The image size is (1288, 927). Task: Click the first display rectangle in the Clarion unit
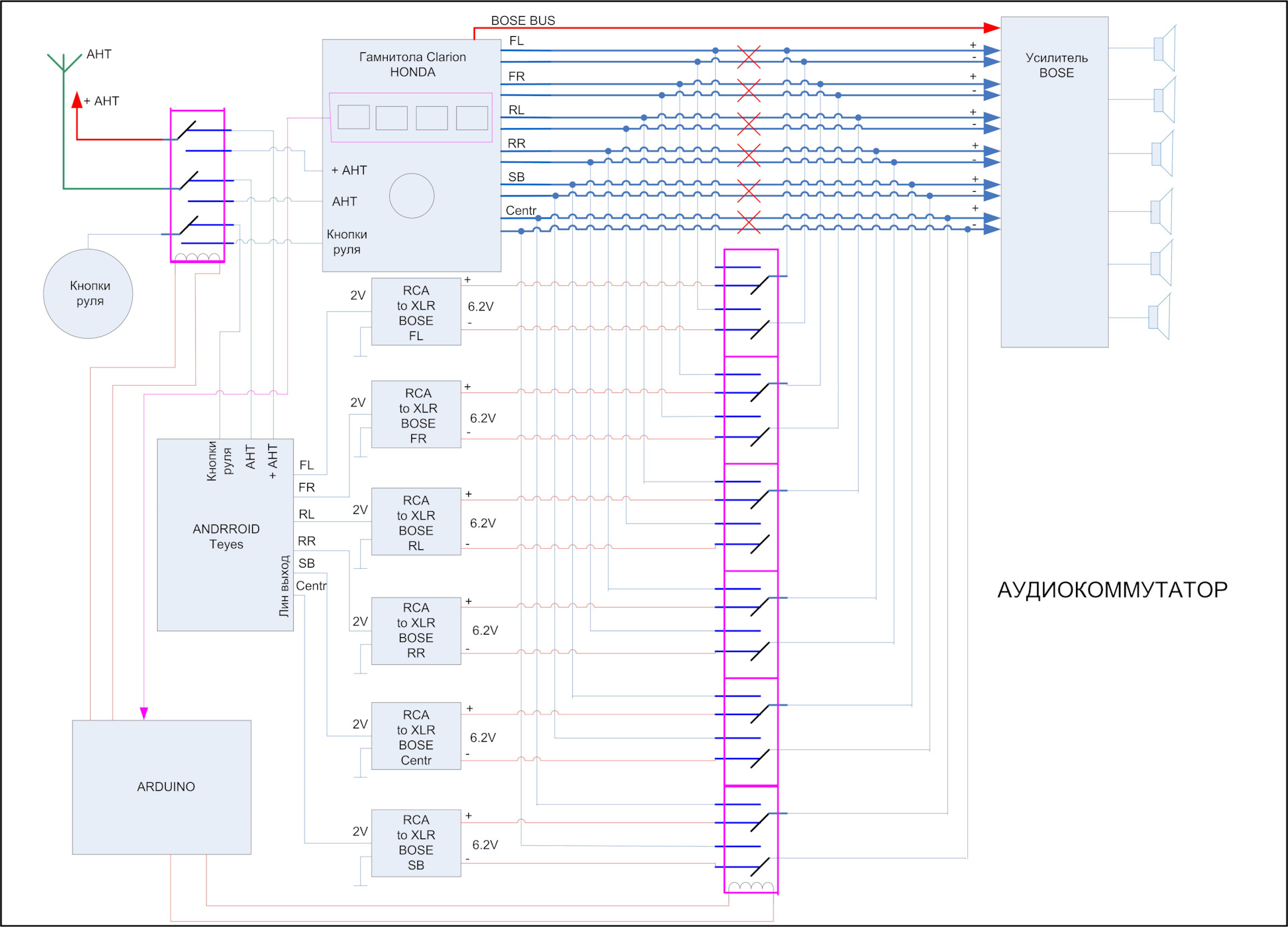pos(354,117)
